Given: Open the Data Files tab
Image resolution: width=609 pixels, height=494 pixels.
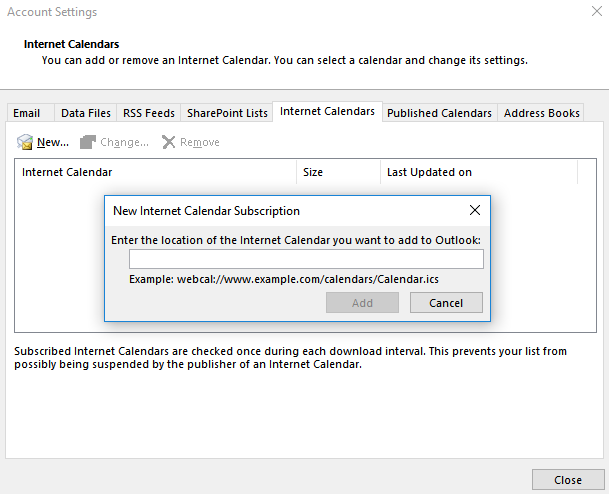Looking at the screenshot, I should click(x=85, y=113).
